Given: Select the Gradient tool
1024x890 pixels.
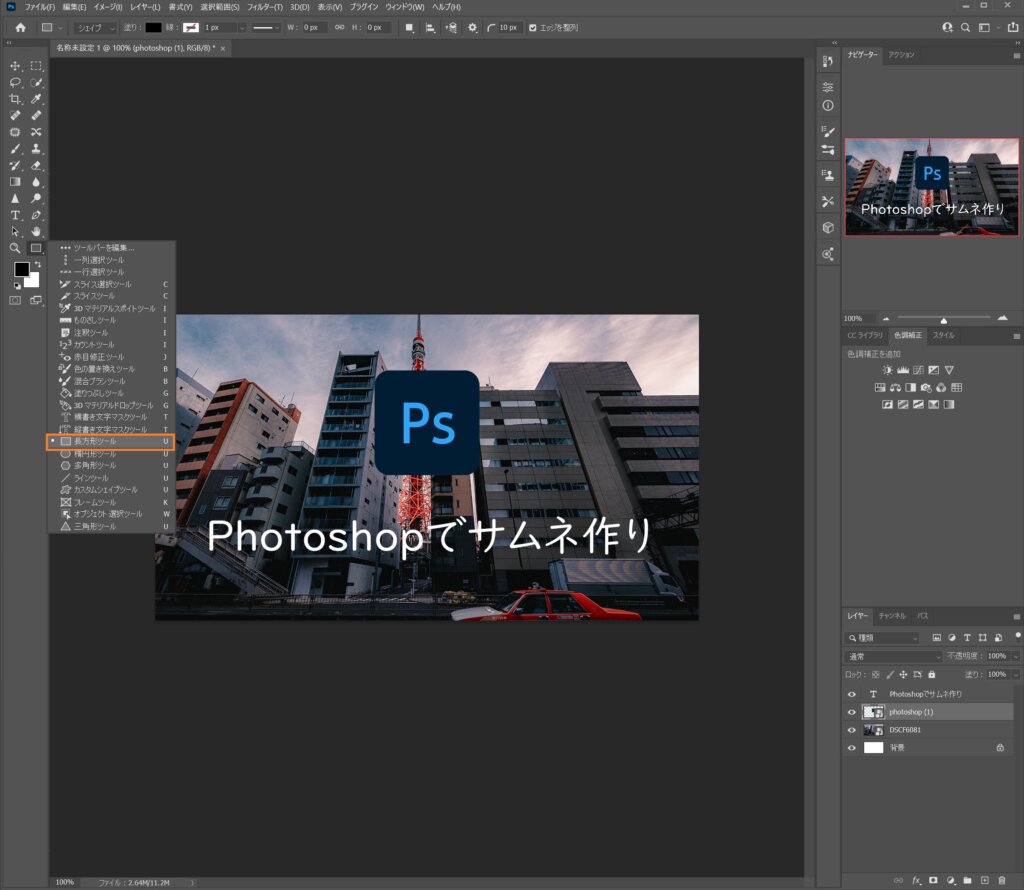Looking at the screenshot, I should click(x=15, y=182).
